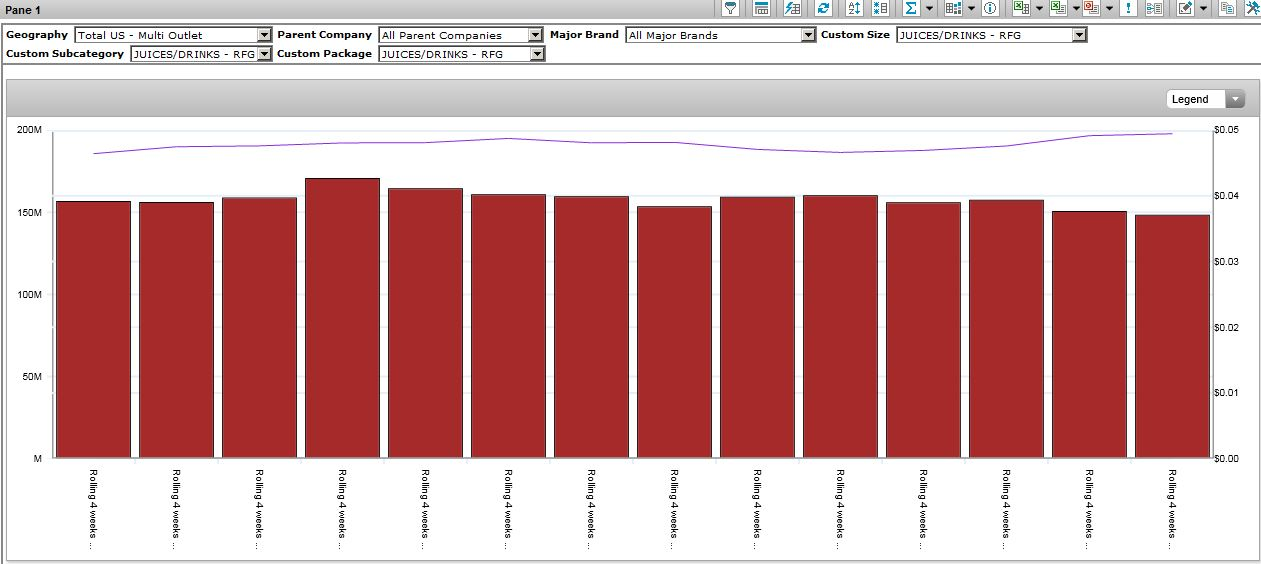Open the Geography dropdown
Screen dimensions: 1261x564
(x=264, y=35)
